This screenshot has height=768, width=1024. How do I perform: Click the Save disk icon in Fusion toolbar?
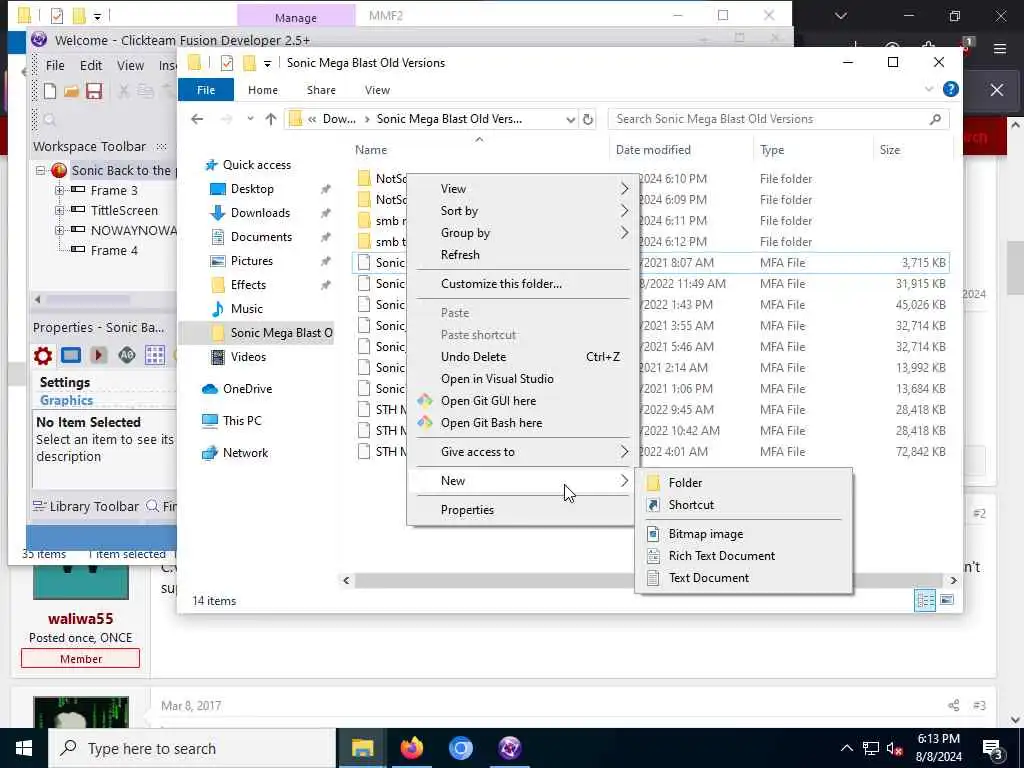94,91
